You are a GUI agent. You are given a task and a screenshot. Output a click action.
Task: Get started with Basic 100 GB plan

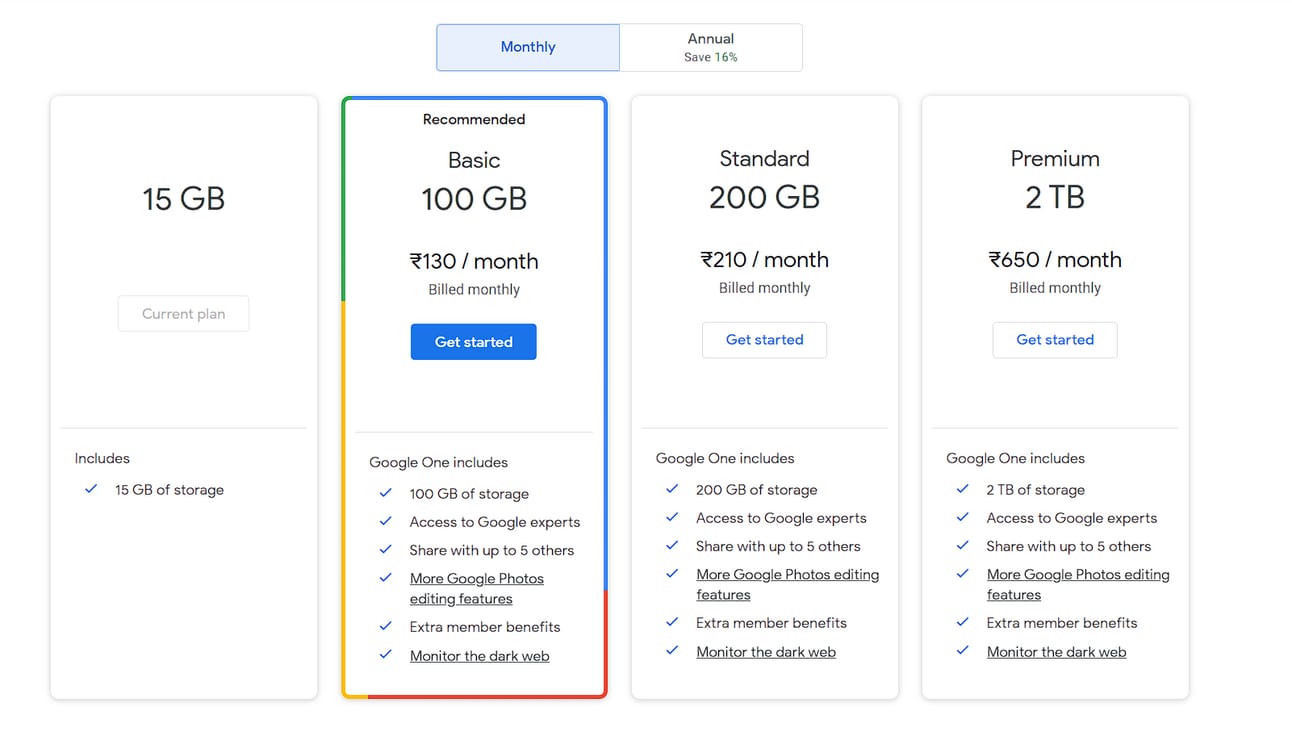(x=473, y=342)
